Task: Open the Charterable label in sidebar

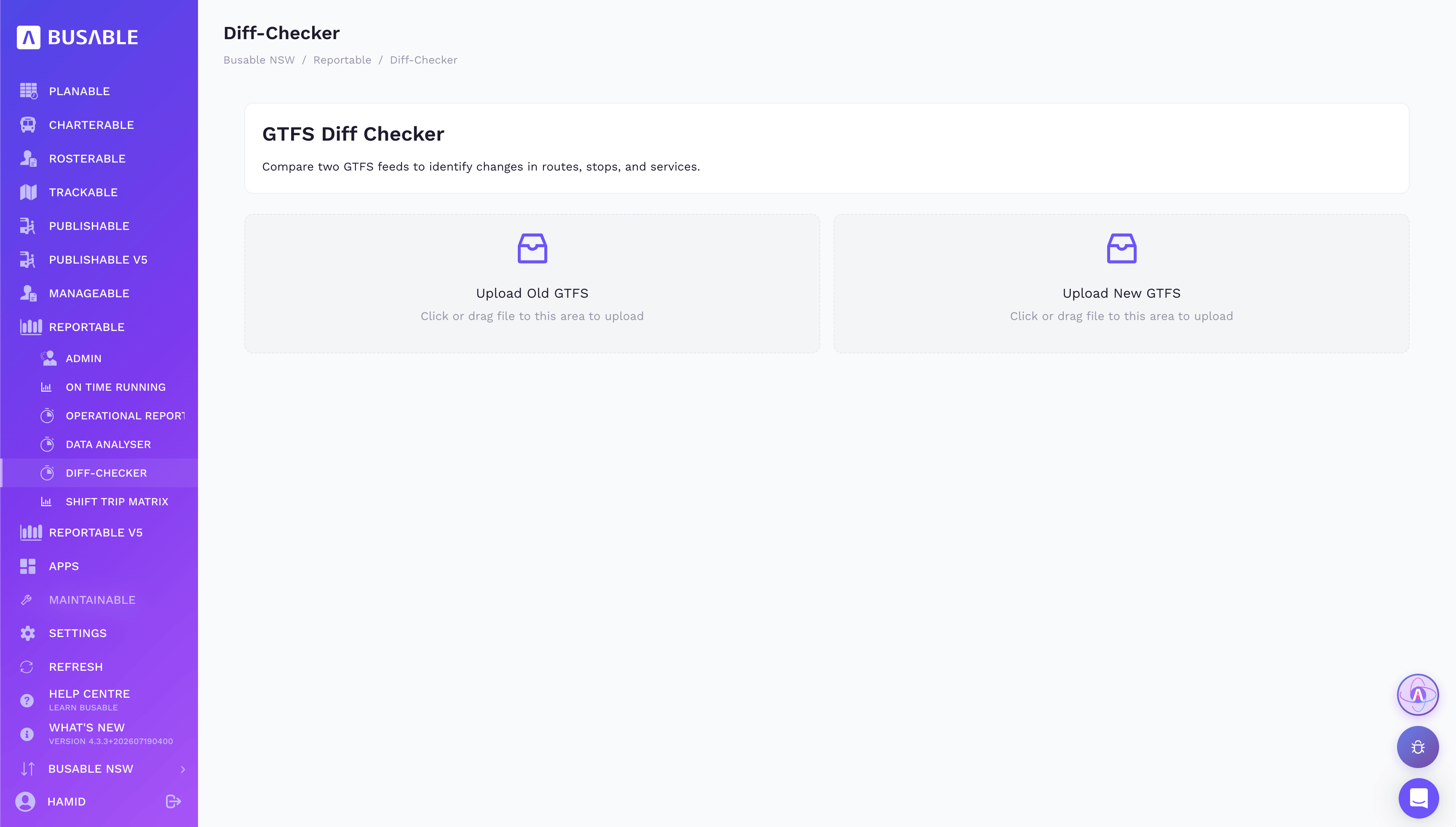Action: click(x=91, y=125)
